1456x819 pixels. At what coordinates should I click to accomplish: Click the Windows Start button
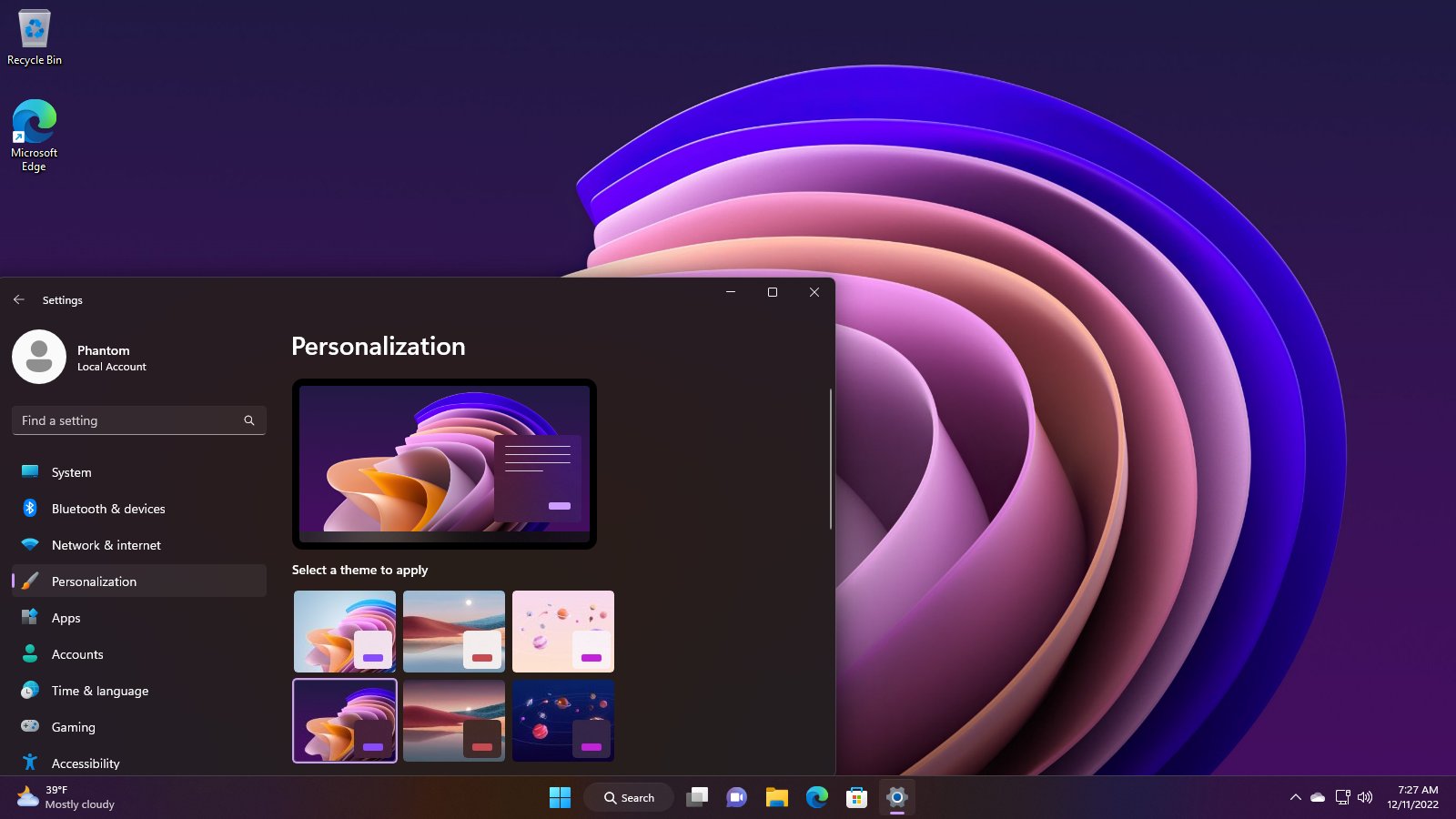click(x=560, y=798)
